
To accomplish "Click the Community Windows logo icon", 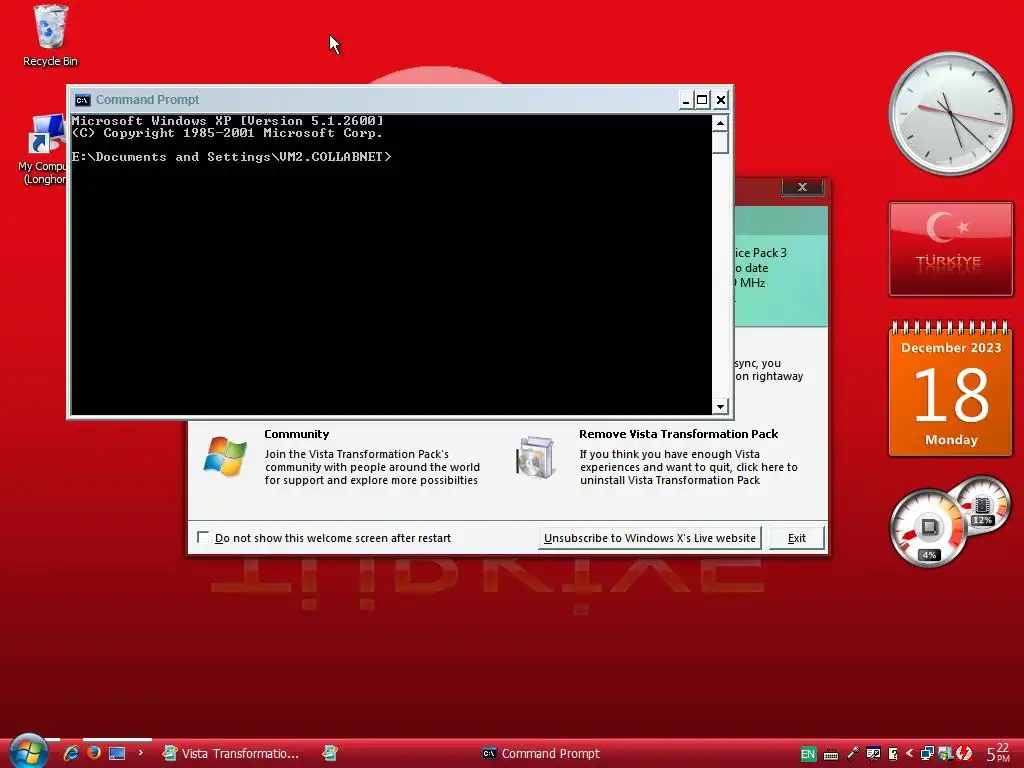I will 225,456.
